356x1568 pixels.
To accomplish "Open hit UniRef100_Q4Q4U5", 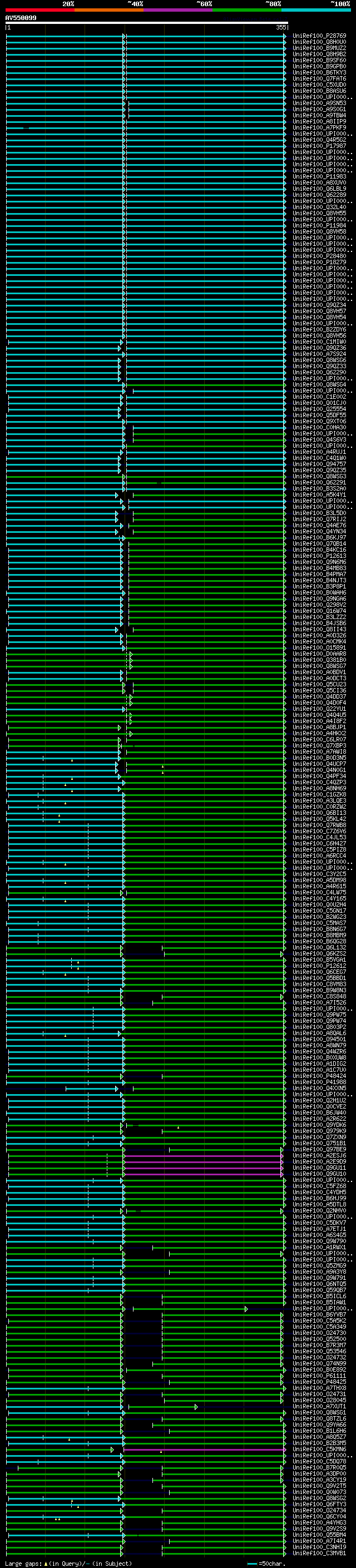I will (319, 715).
